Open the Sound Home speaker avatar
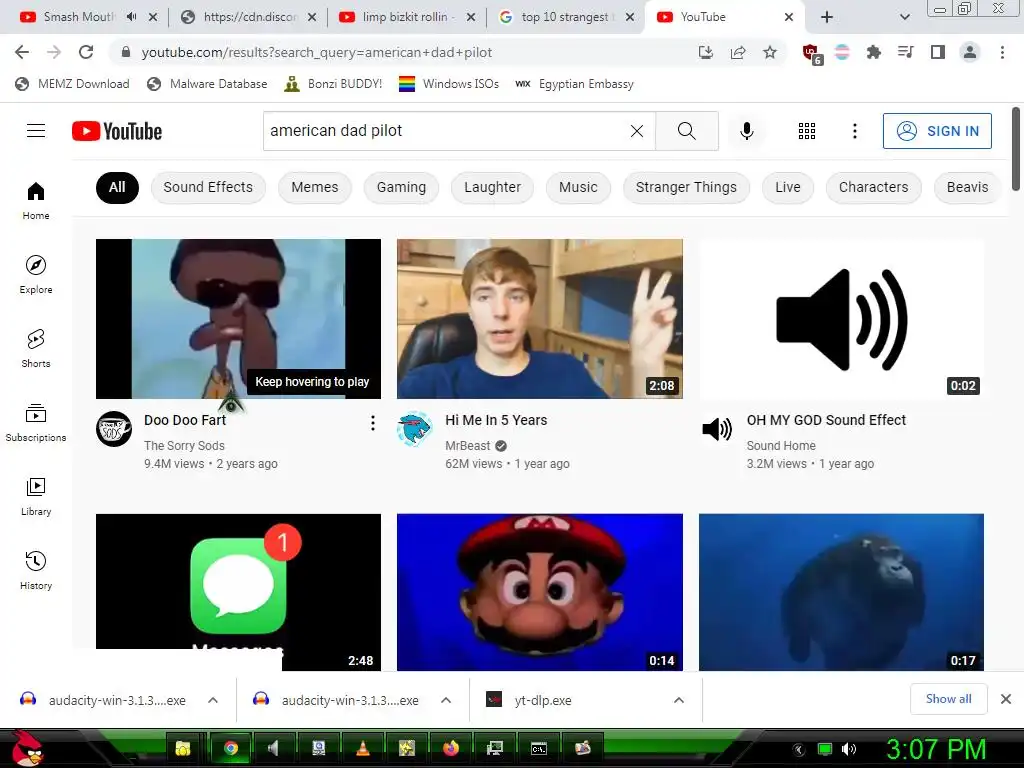 tap(717, 429)
